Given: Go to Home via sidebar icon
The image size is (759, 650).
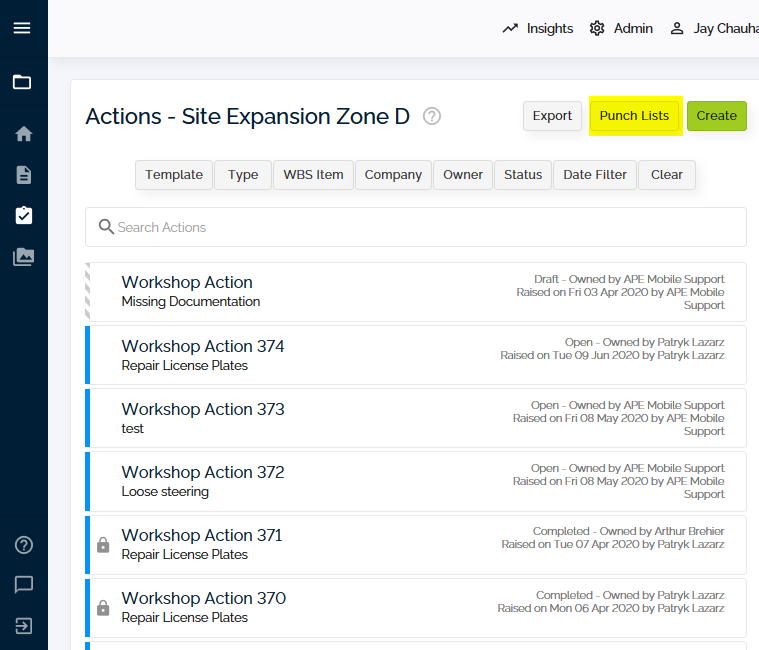Looking at the screenshot, I should (23, 134).
